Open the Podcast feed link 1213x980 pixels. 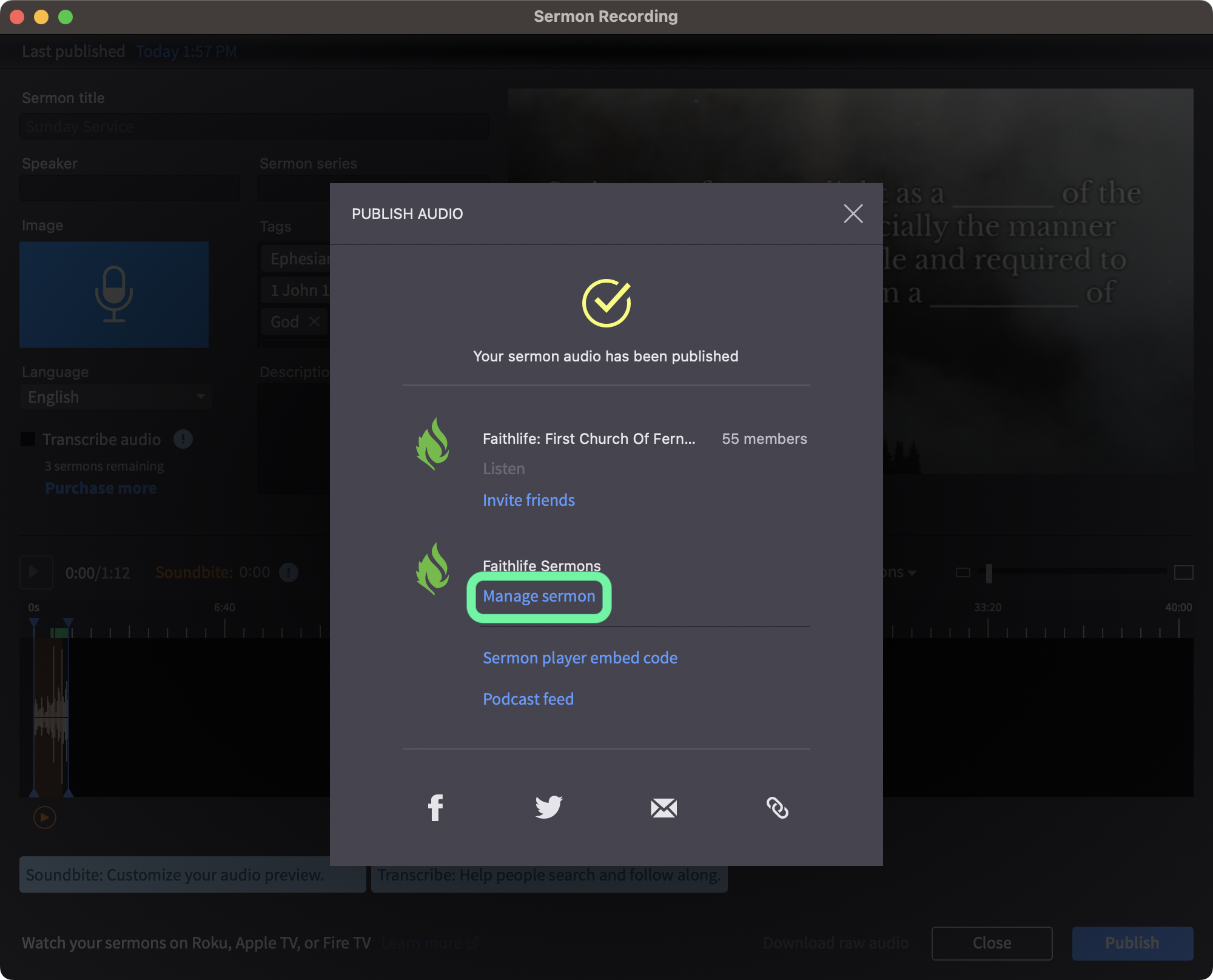(528, 699)
